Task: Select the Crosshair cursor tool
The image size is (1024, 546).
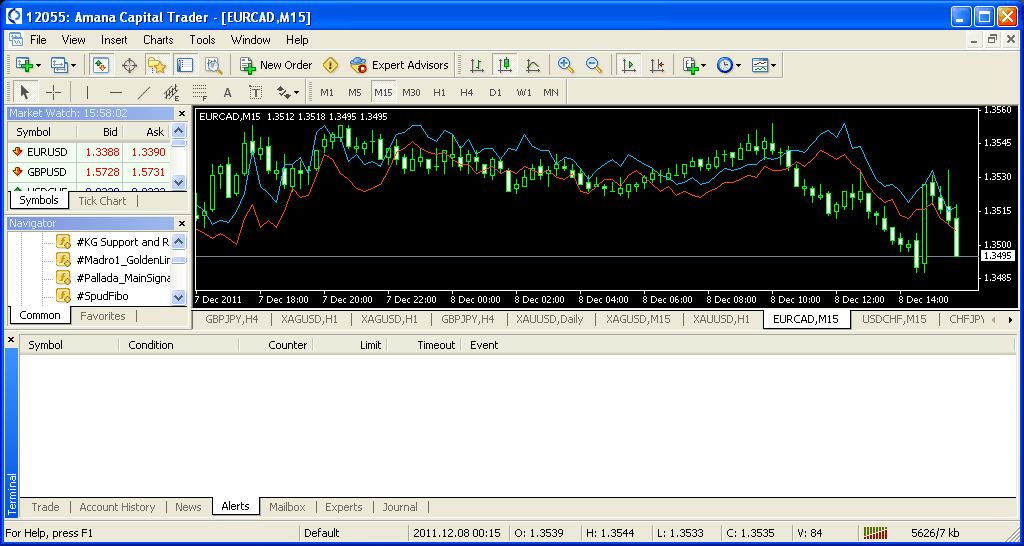Action: pyautogui.click(x=54, y=92)
